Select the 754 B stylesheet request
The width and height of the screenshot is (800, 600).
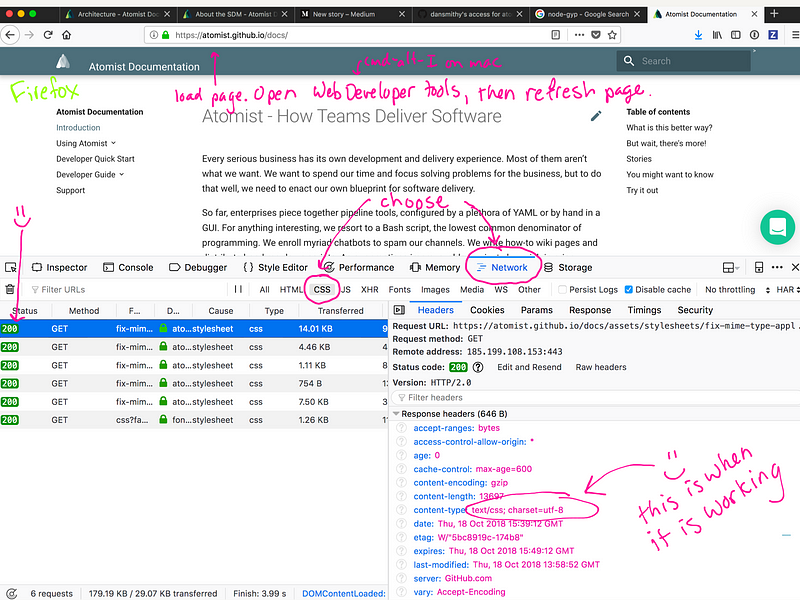pyautogui.click(x=194, y=384)
